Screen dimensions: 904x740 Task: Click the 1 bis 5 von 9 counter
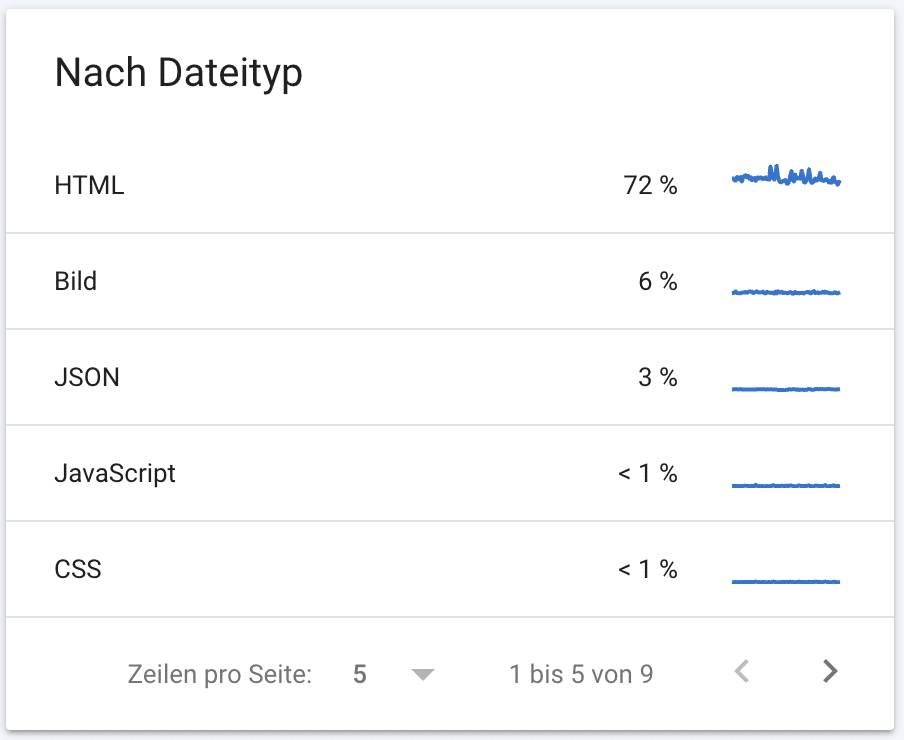pos(580,673)
